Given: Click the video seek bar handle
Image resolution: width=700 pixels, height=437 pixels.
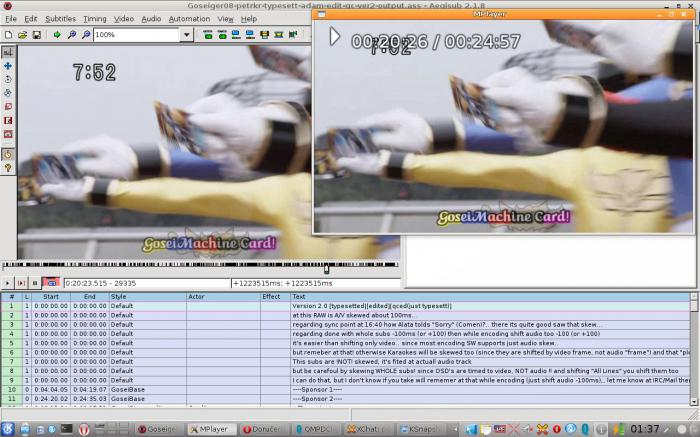Looking at the screenshot, I should point(326,268).
